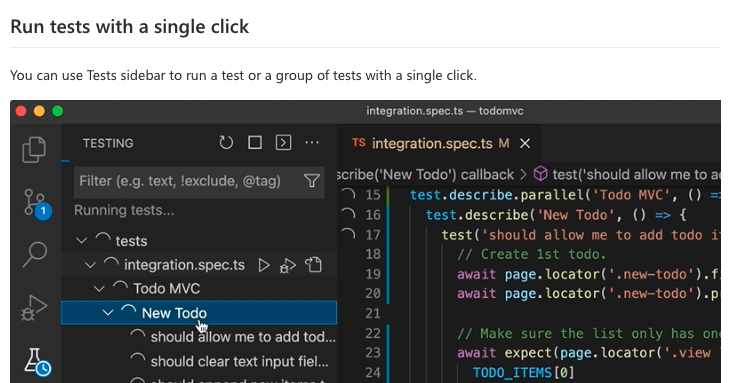
Task: Run integration.spec.ts tests with play icon
Action: [x=264, y=265]
